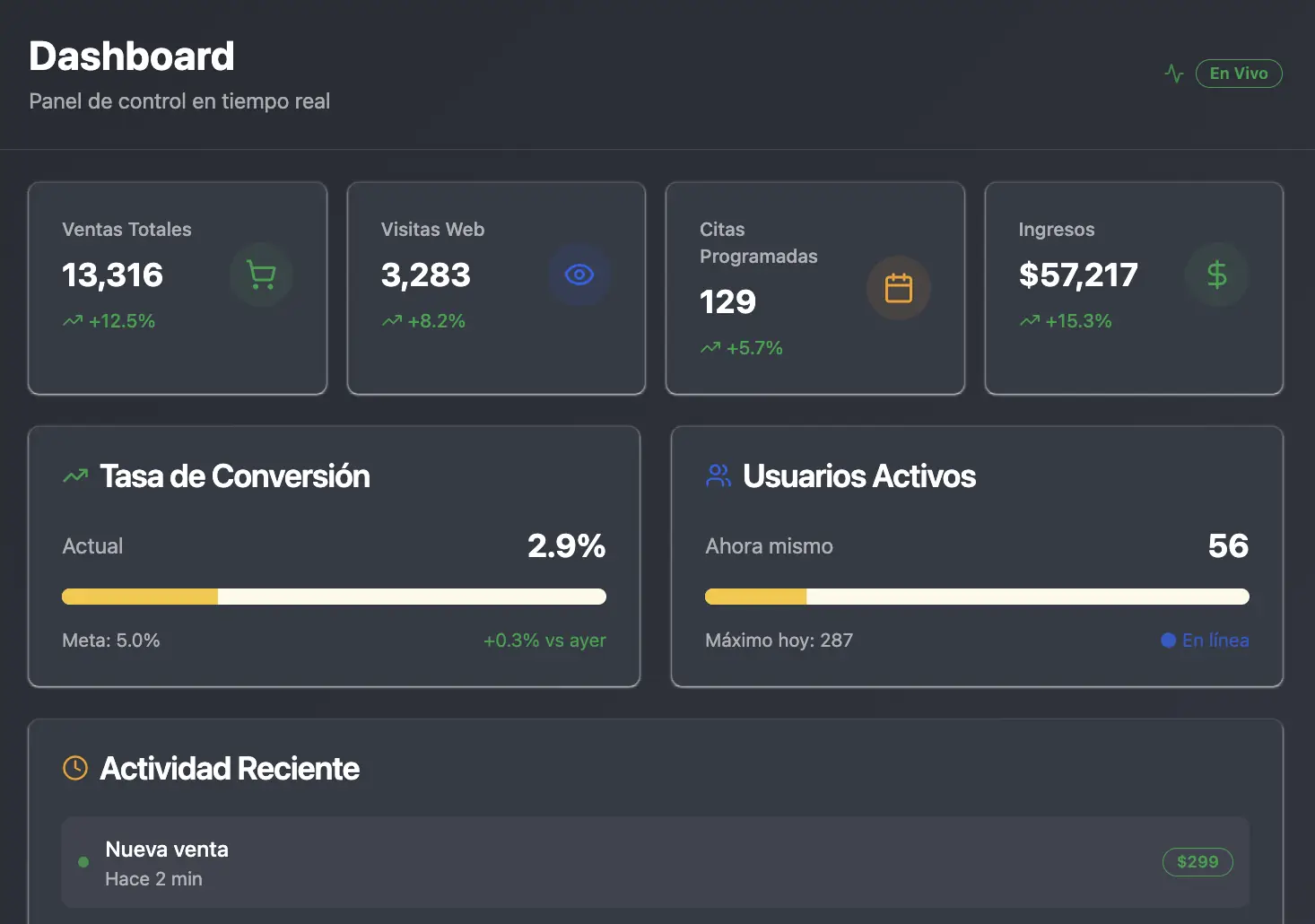The width and height of the screenshot is (1315, 924).
Task: Click the blue En línea status indicator
Action: coord(1205,641)
